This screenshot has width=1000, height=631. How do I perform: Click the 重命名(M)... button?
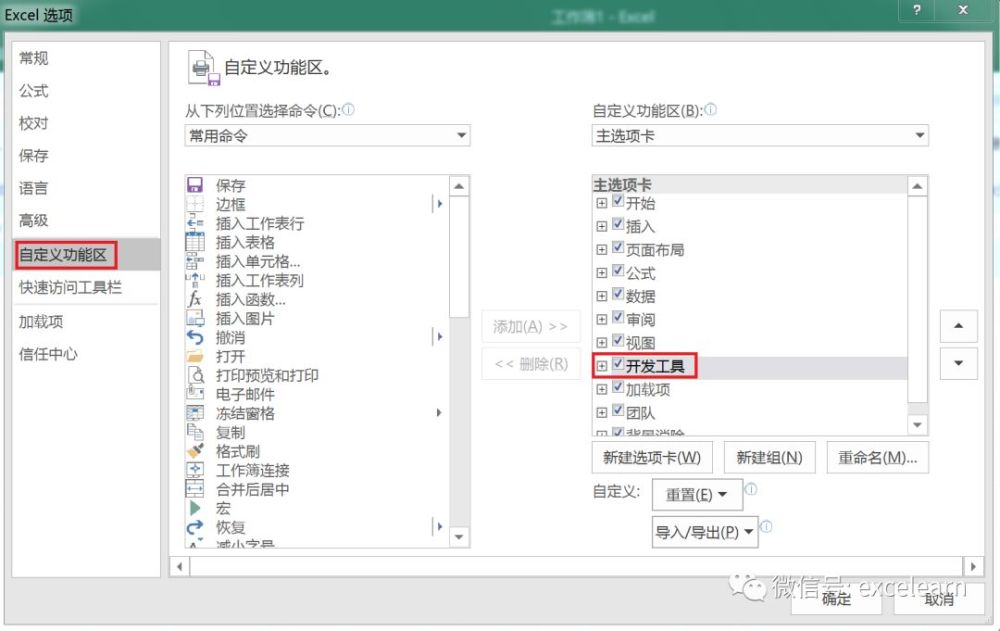[x=878, y=457]
